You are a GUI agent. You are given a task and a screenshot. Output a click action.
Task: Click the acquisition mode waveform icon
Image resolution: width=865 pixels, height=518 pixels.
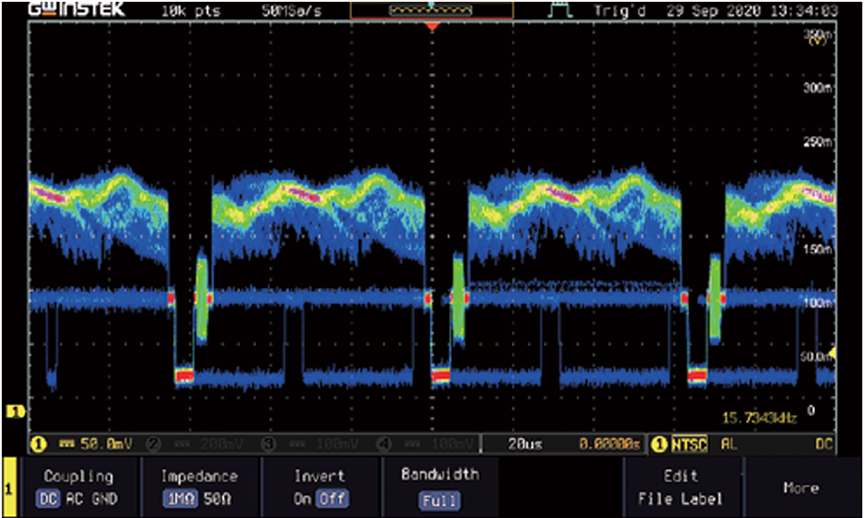click(559, 10)
